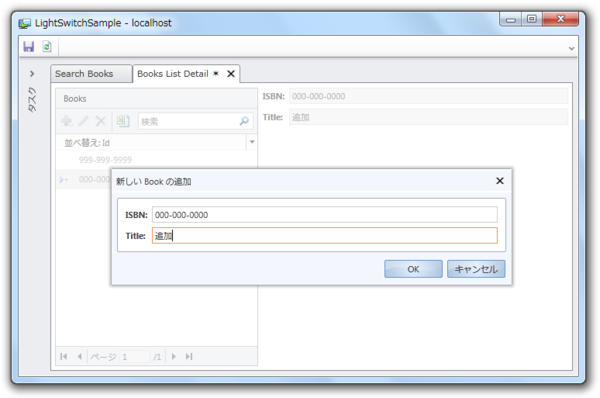The width and height of the screenshot is (600, 398).
Task: Close the 新しい Book の追加 dialog
Action: pos(500,181)
